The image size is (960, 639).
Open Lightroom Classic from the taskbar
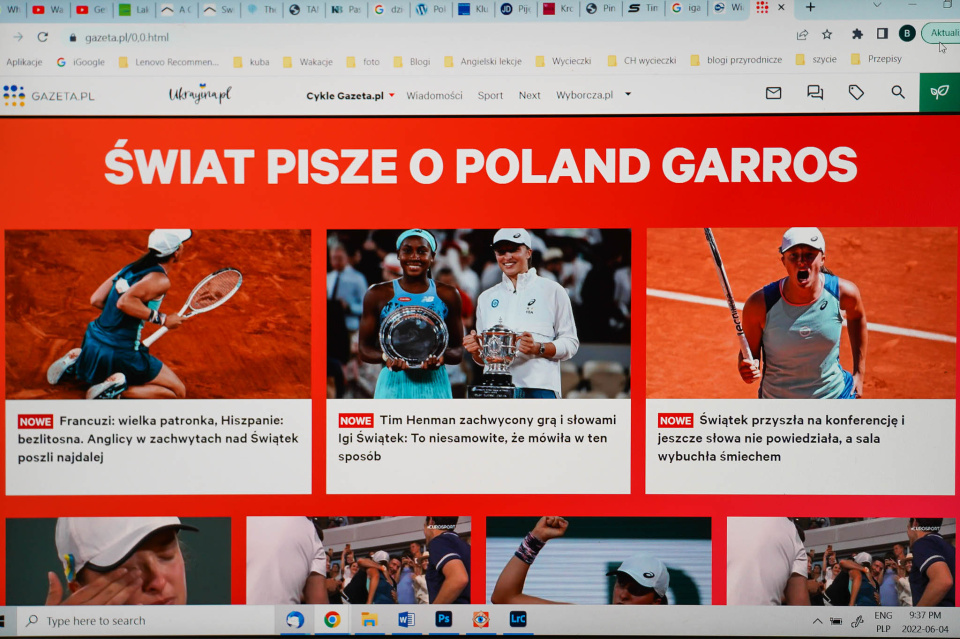(x=517, y=619)
